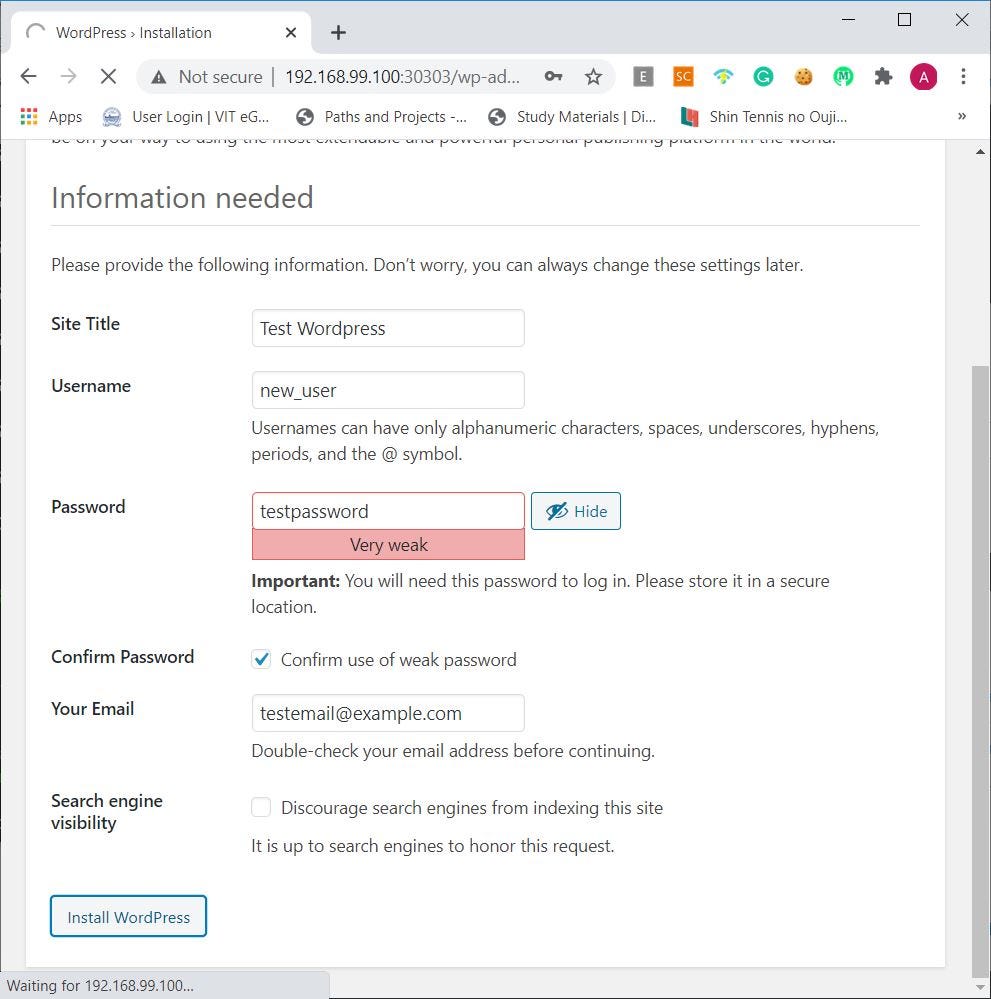991x999 pixels.
Task: Click the Information needed heading
Action: [182, 198]
